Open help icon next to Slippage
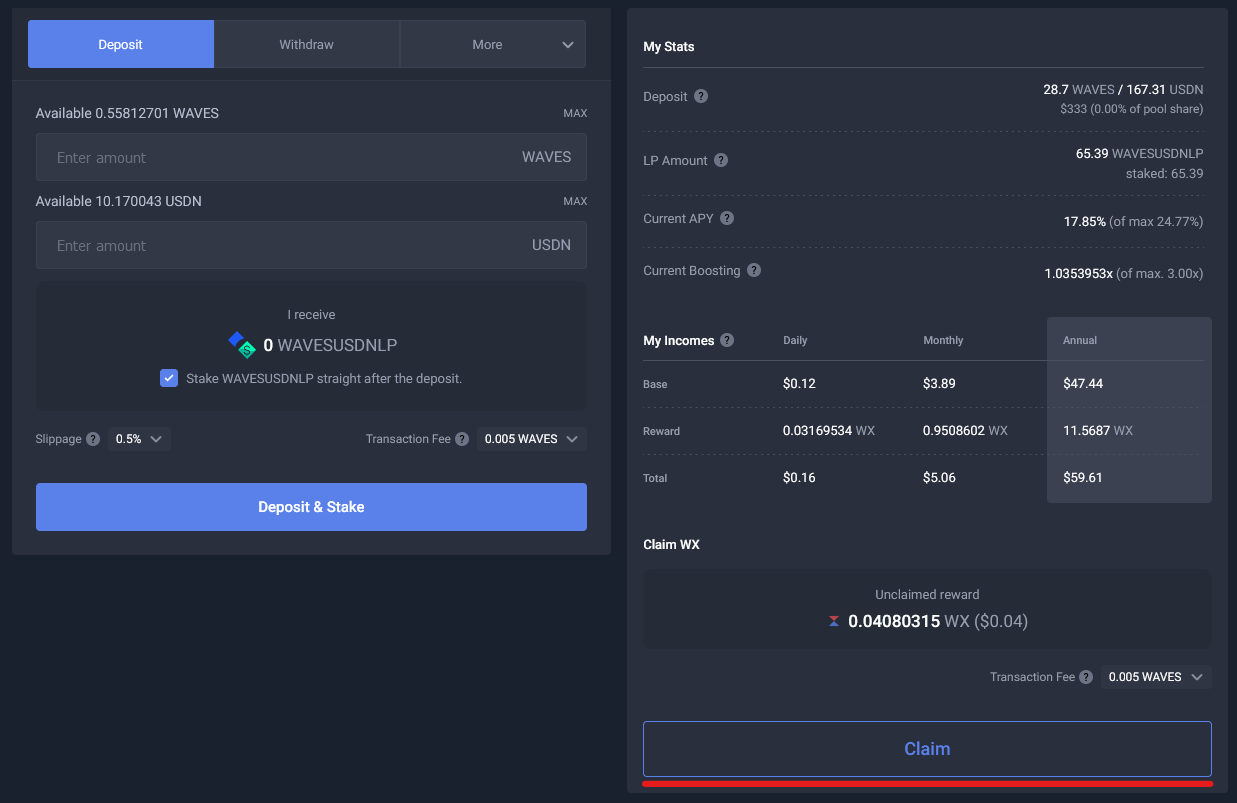 (93, 439)
